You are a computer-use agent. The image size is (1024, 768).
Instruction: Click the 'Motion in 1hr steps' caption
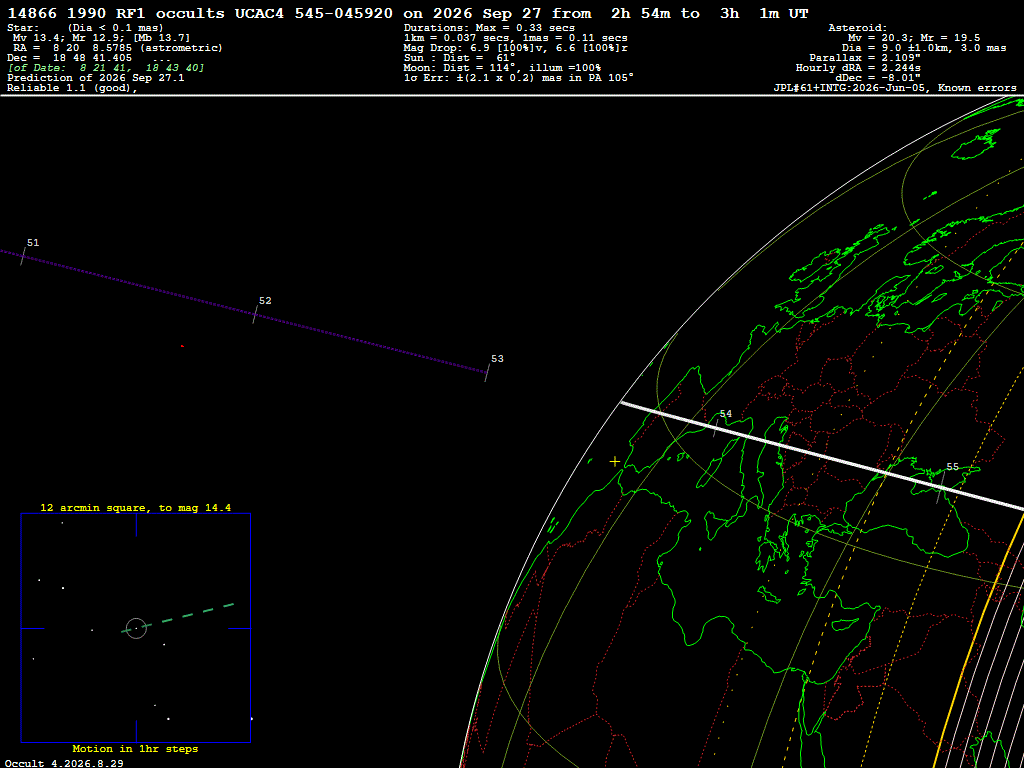click(135, 748)
